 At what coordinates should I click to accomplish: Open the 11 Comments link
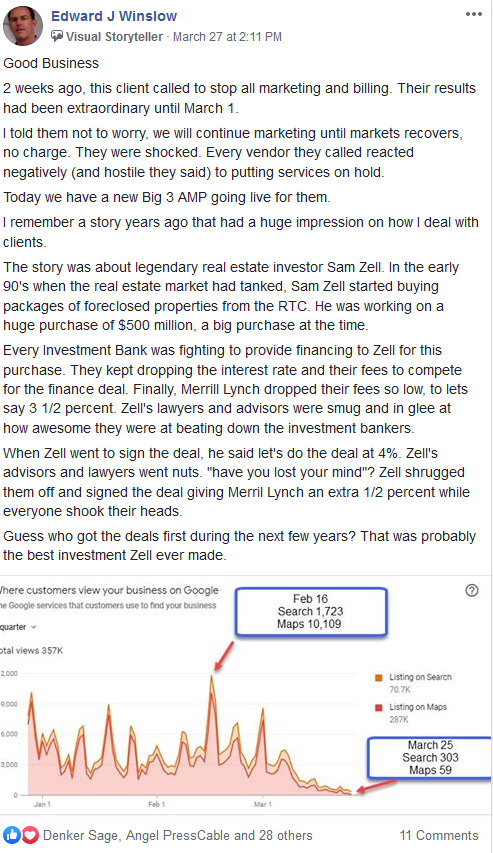[439, 835]
